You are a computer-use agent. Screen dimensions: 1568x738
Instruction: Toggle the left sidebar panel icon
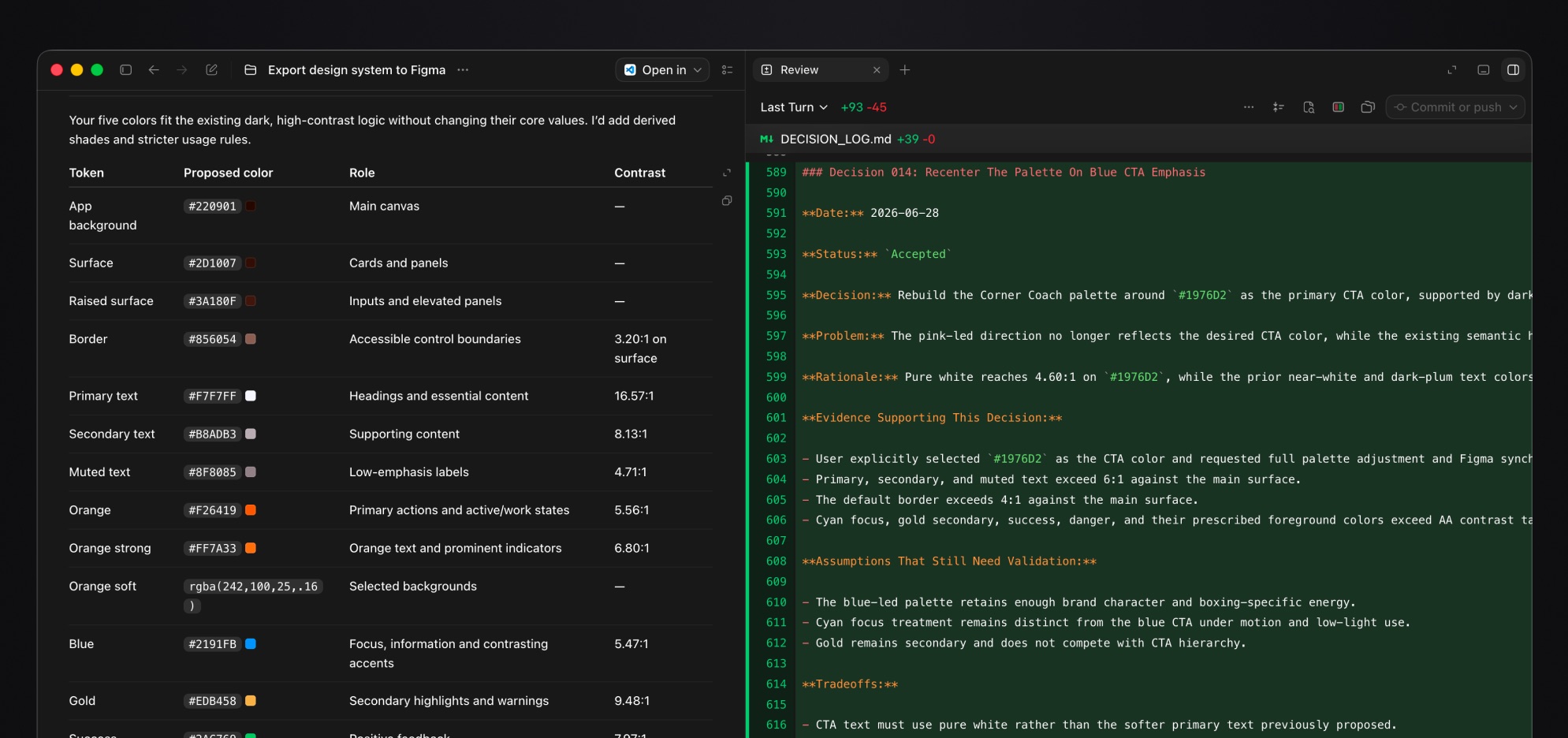125,69
